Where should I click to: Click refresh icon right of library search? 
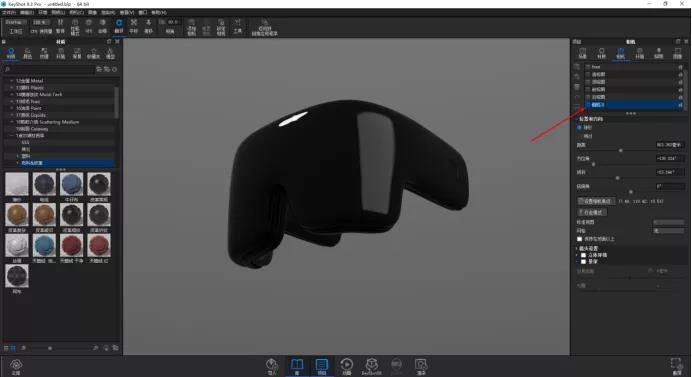(x=115, y=69)
